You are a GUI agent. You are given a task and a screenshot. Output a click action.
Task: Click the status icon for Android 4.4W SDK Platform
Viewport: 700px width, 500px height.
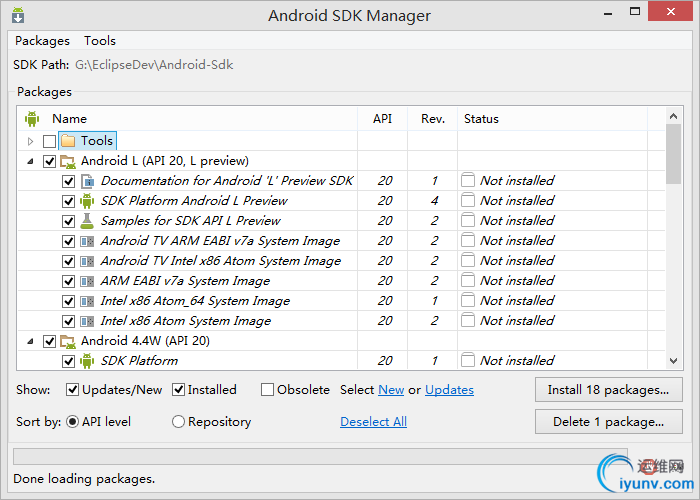(x=468, y=360)
